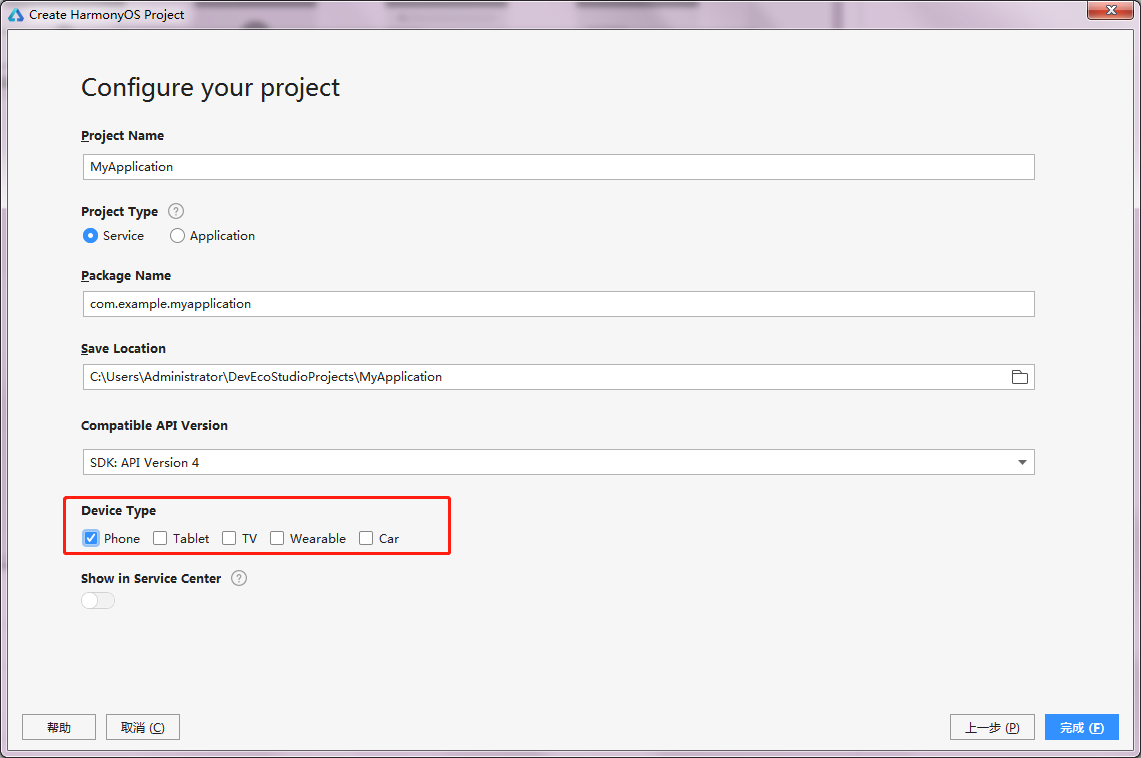Uncheck the Phone device checkbox
The width and height of the screenshot is (1141, 758).
click(x=91, y=538)
